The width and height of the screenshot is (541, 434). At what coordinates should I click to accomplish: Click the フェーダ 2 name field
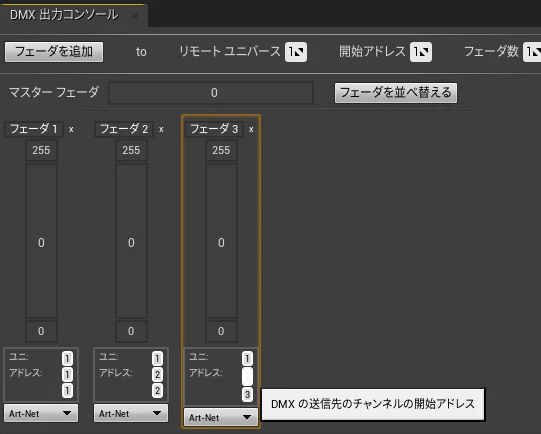pos(124,129)
